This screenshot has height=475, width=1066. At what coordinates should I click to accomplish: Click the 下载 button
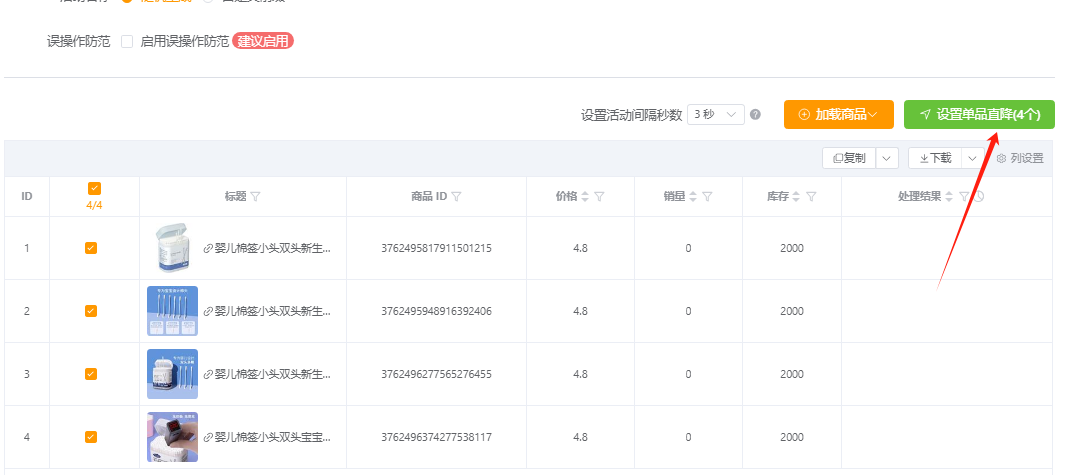pyautogui.click(x=935, y=158)
